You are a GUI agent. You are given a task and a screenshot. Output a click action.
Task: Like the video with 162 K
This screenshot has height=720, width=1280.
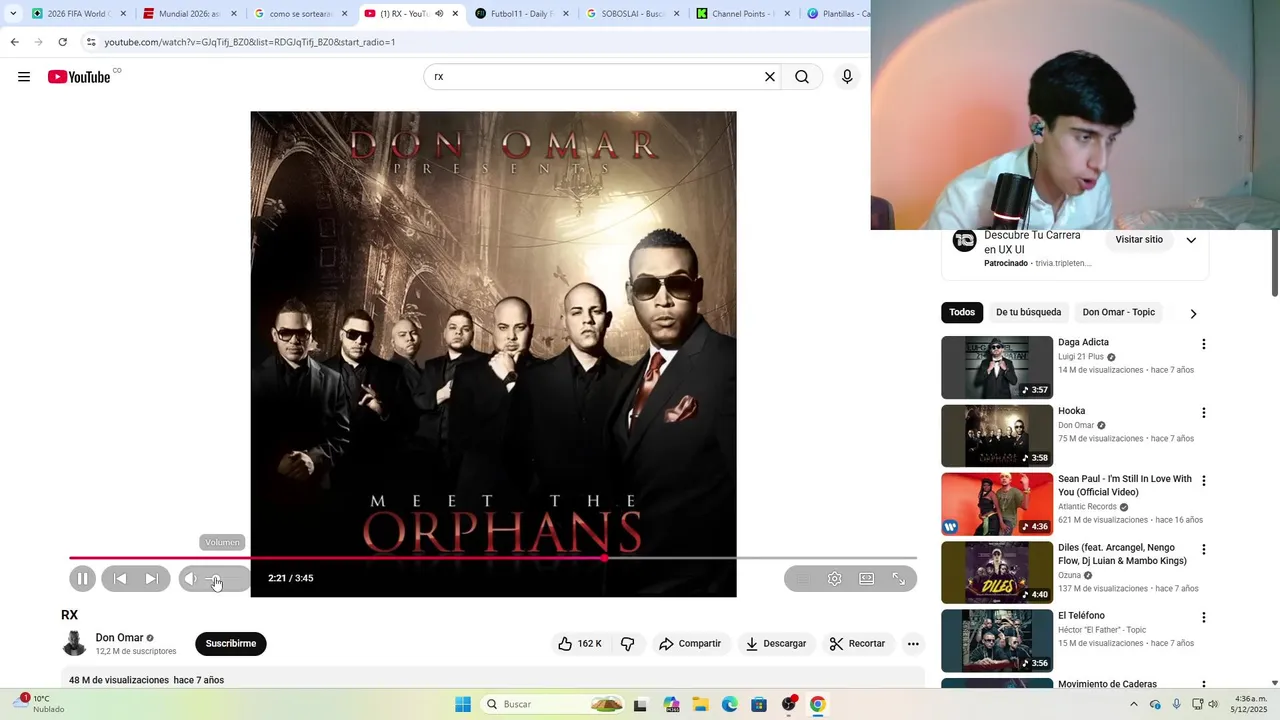(x=580, y=644)
